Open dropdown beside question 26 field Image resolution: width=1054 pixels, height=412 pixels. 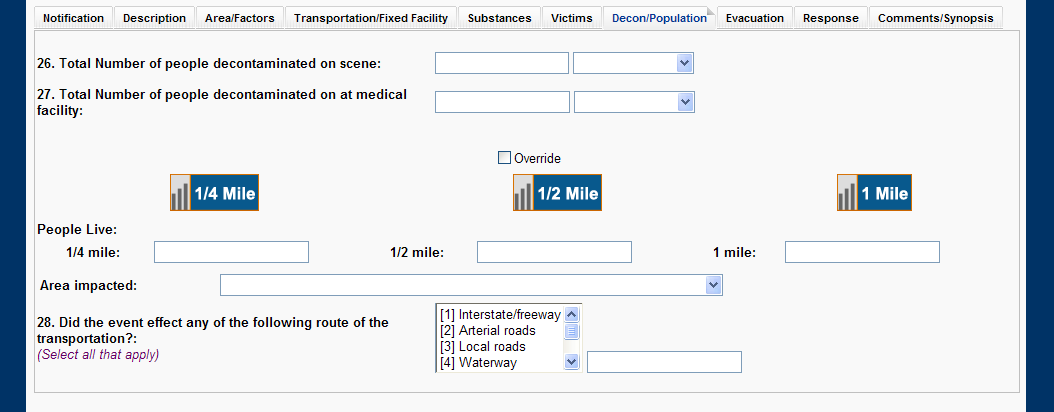[x=684, y=64]
